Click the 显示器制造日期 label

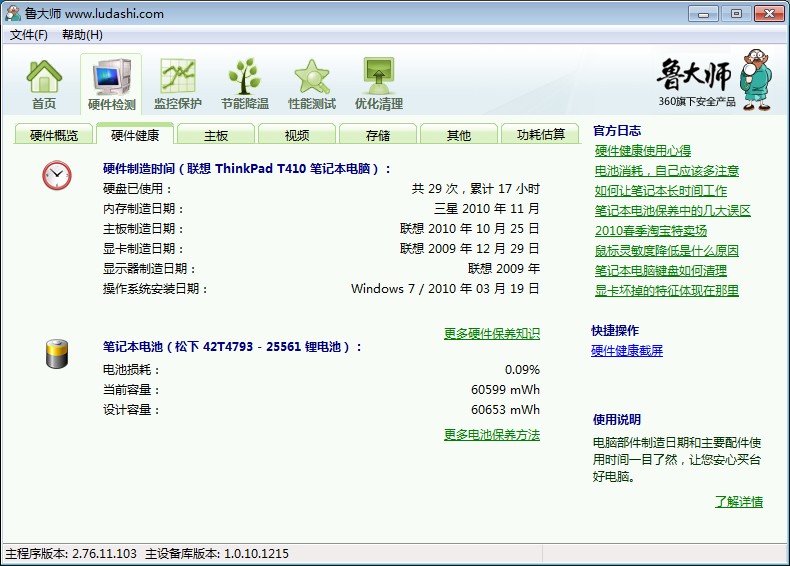click(x=149, y=269)
